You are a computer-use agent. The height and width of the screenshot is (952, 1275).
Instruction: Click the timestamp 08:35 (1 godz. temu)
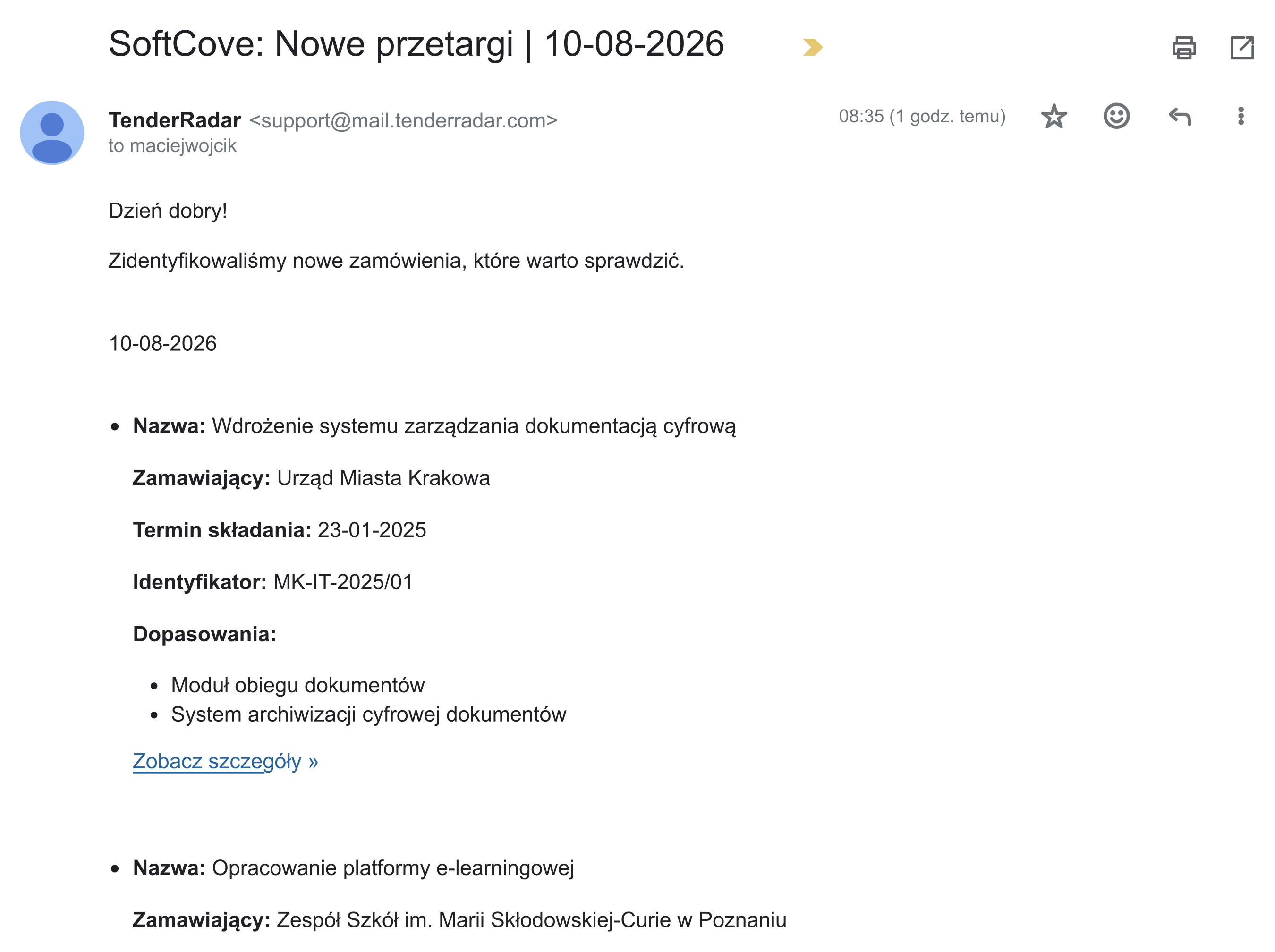(x=922, y=117)
